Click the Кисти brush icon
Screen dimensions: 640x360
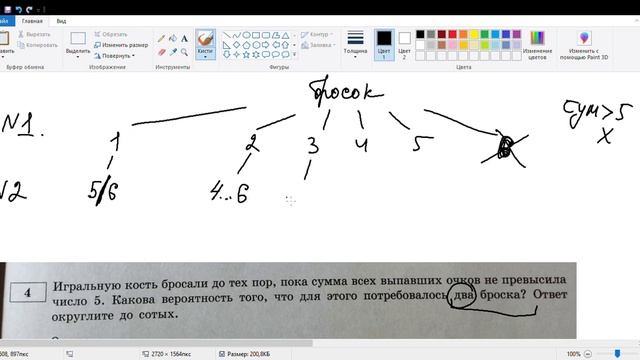tap(205, 39)
